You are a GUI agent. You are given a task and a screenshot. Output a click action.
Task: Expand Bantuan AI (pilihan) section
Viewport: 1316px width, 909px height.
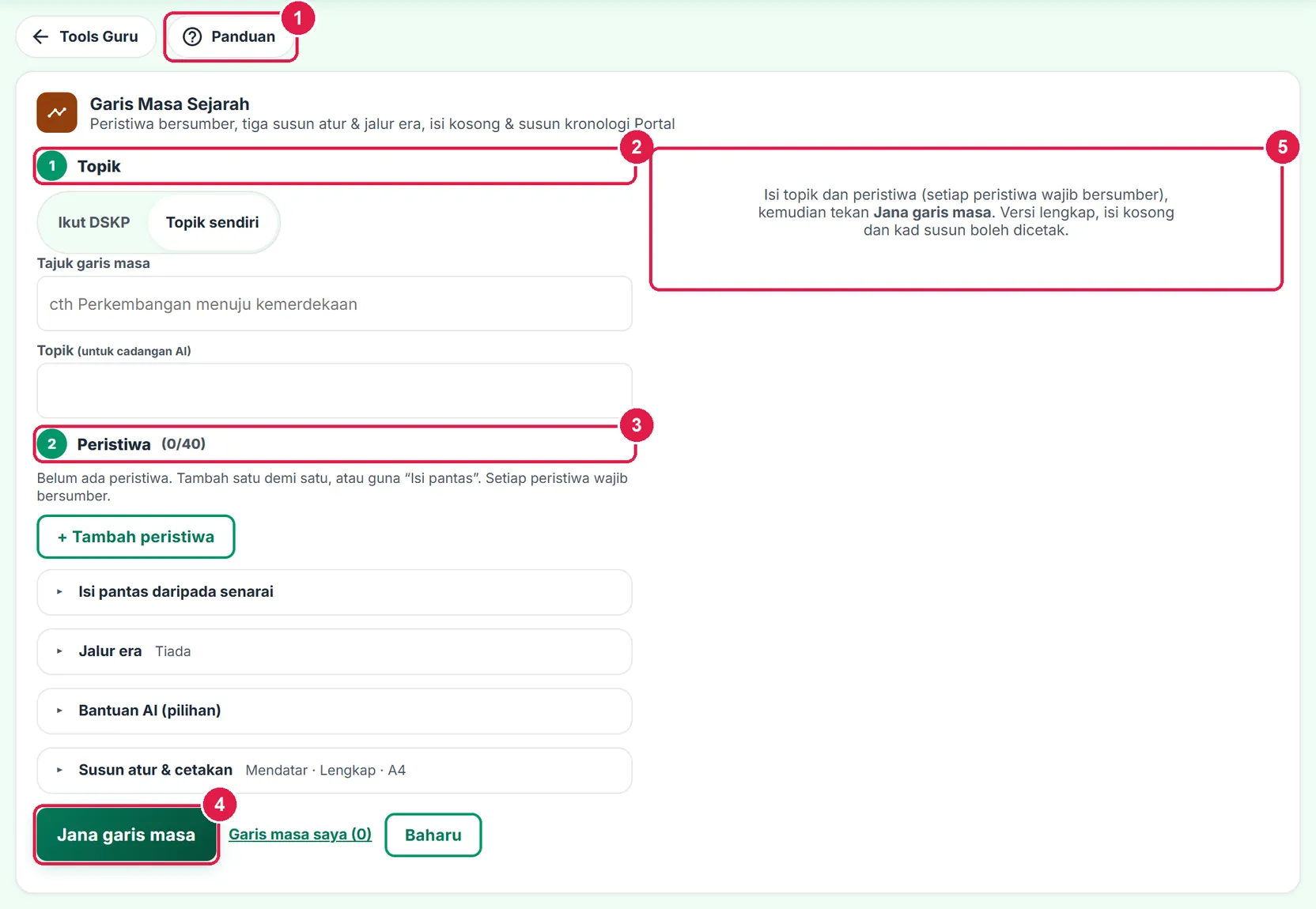(x=335, y=711)
